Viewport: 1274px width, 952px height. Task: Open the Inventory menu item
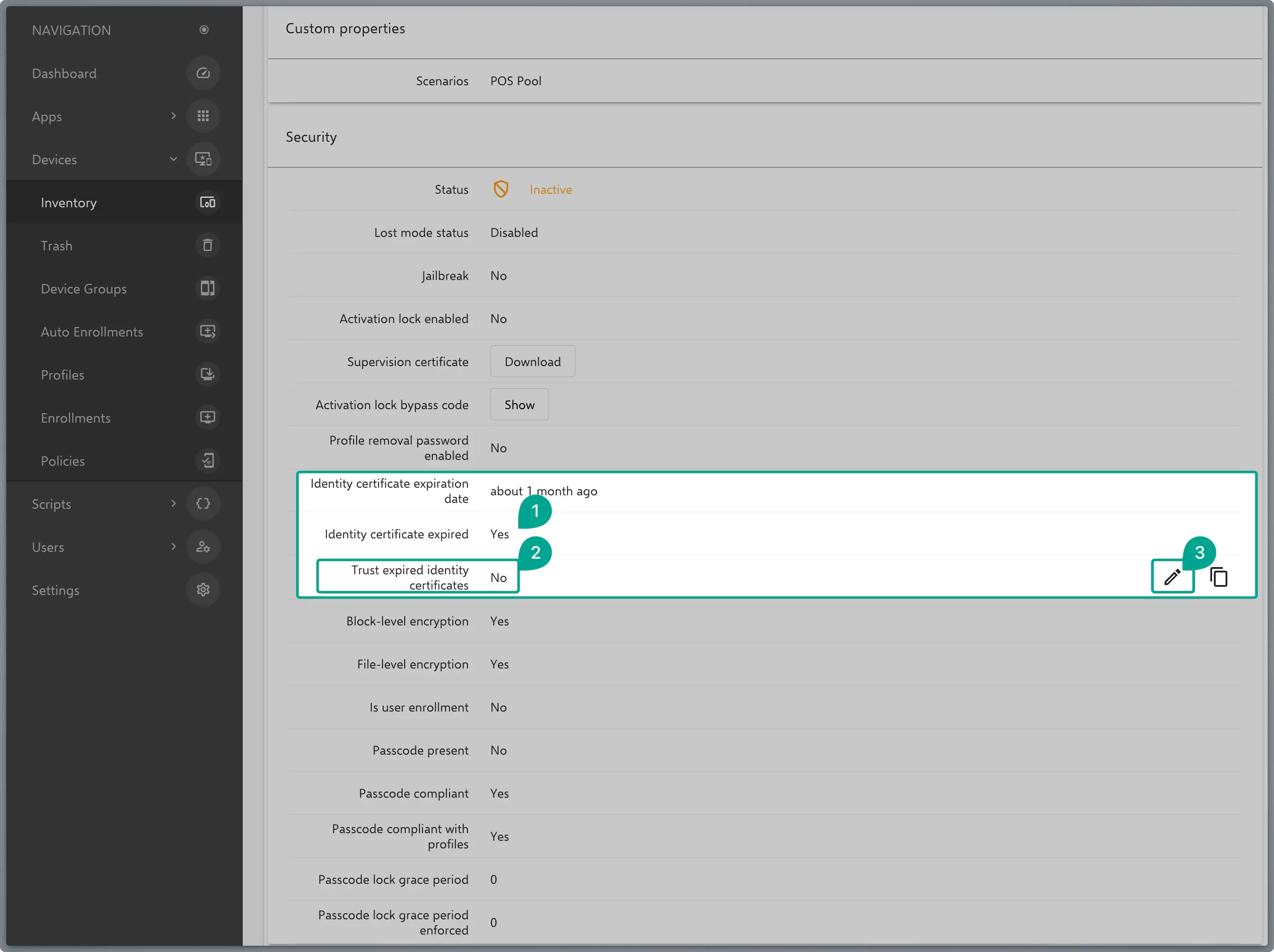69,203
